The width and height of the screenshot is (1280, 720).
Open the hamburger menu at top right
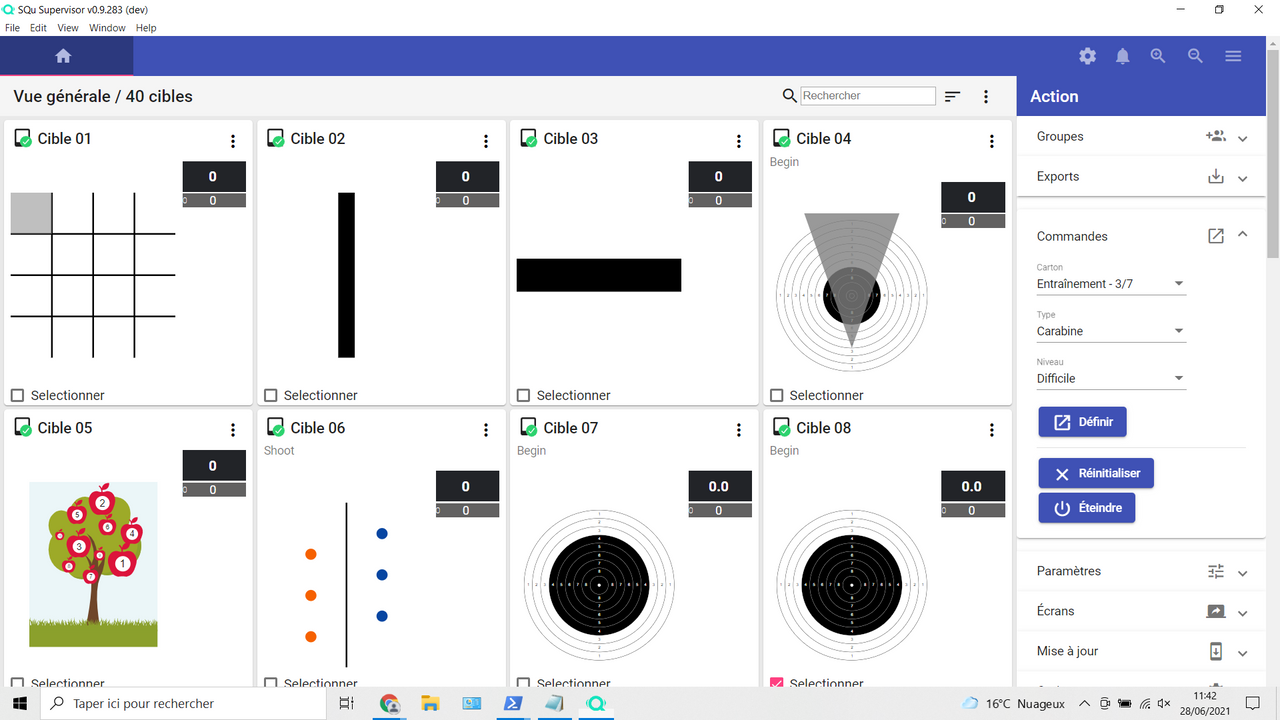click(x=1233, y=56)
